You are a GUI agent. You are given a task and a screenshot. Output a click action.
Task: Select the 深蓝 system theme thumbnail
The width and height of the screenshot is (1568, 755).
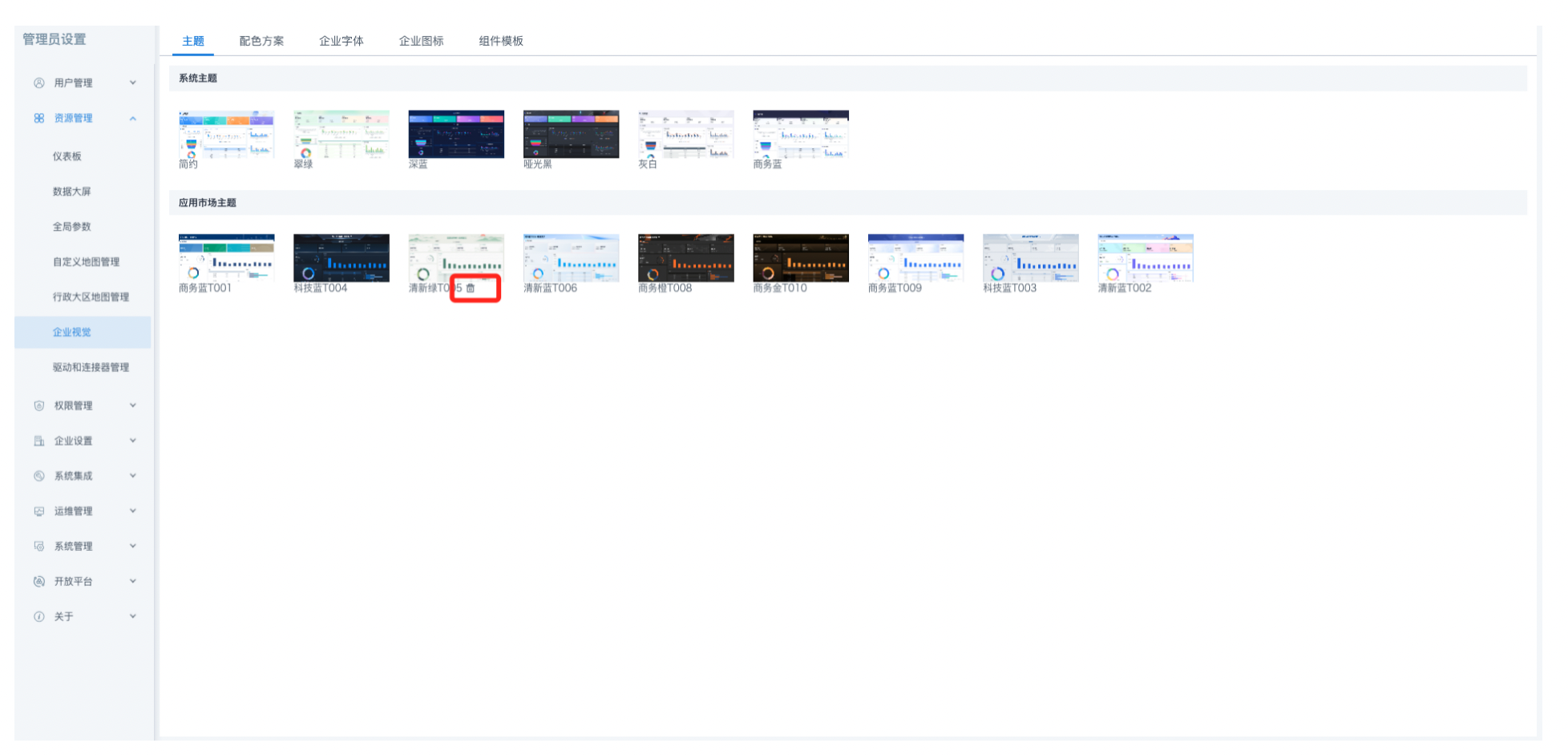click(456, 134)
